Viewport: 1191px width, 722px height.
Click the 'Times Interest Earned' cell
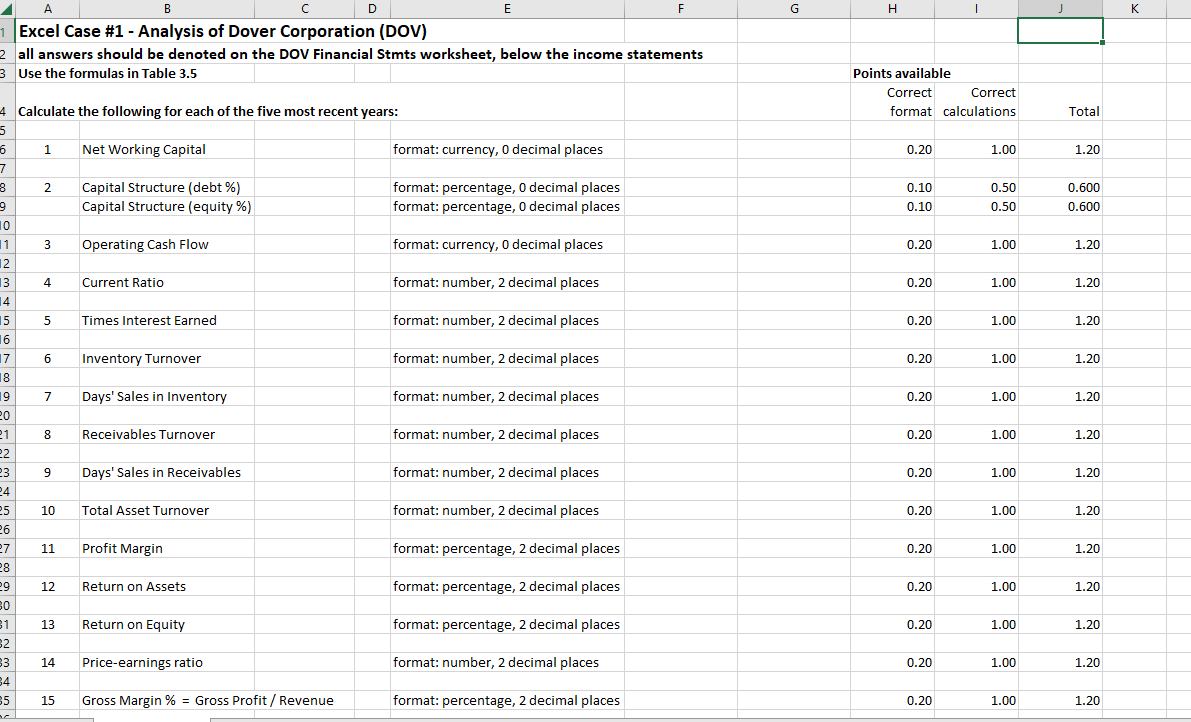(167, 320)
